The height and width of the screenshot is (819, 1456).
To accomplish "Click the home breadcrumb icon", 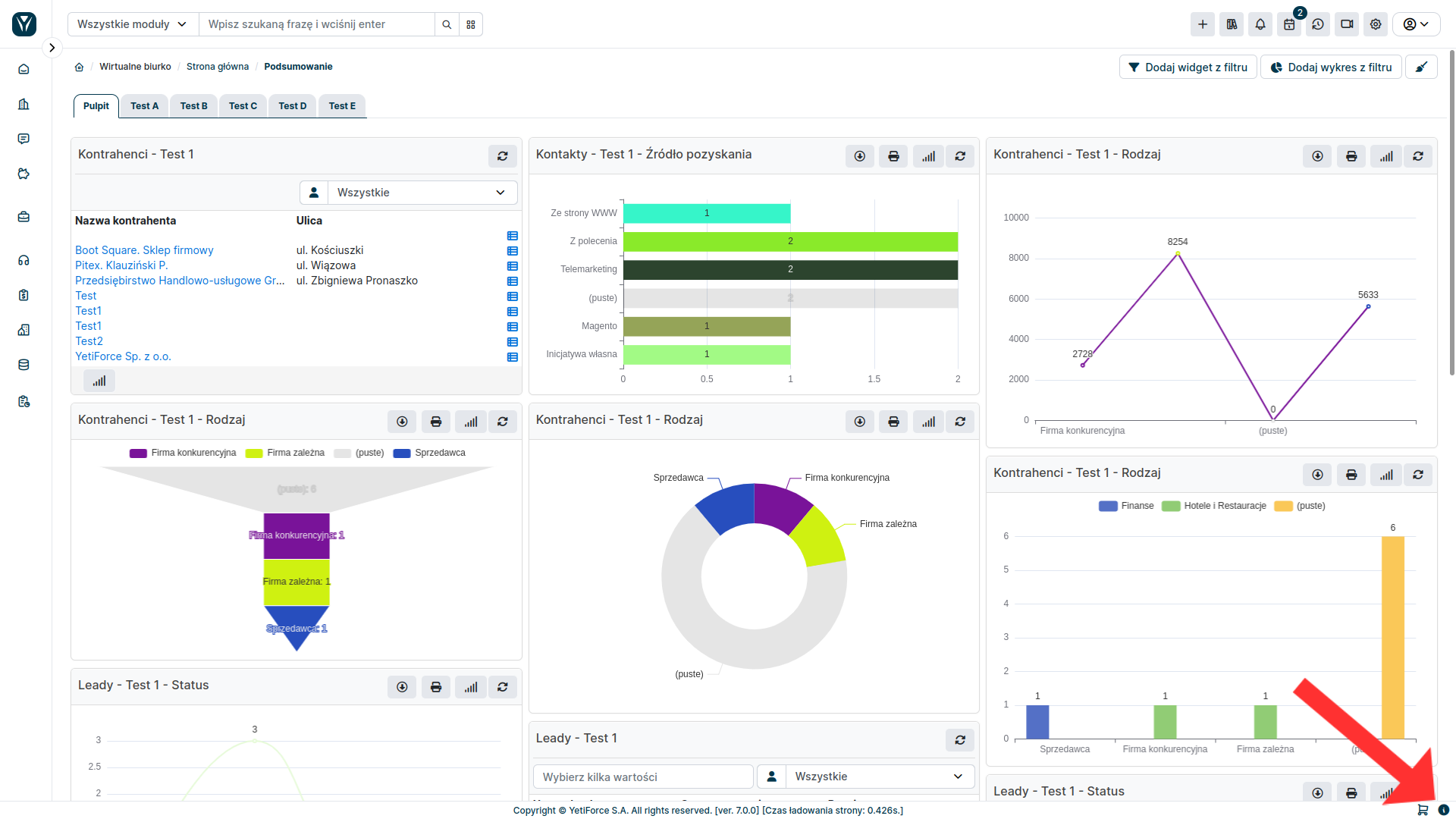I will pos(79,67).
